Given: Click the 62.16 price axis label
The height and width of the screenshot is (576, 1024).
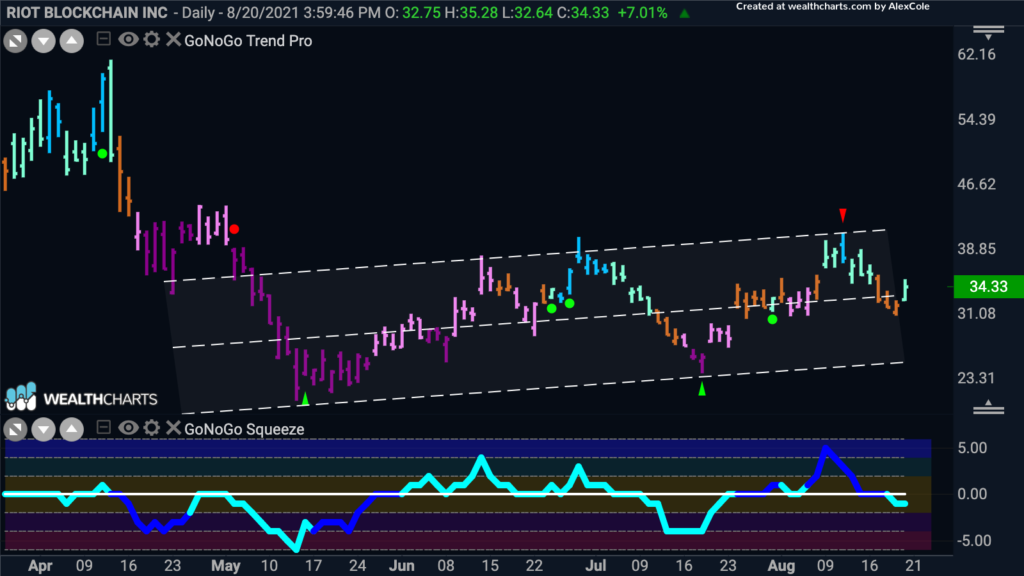Looking at the screenshot, I should click(x=976, y=54).
